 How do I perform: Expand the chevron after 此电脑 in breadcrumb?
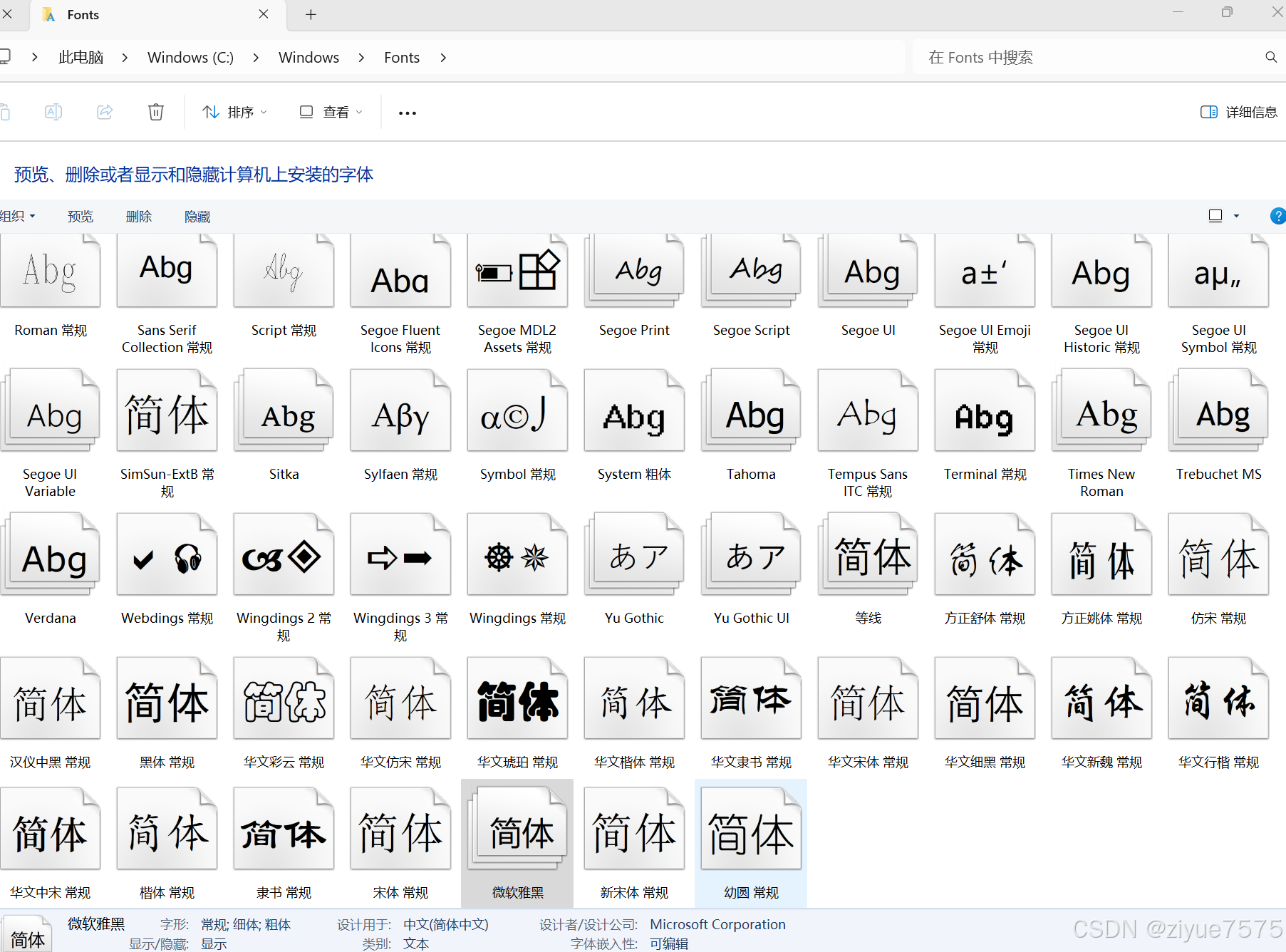coord(125,58)
